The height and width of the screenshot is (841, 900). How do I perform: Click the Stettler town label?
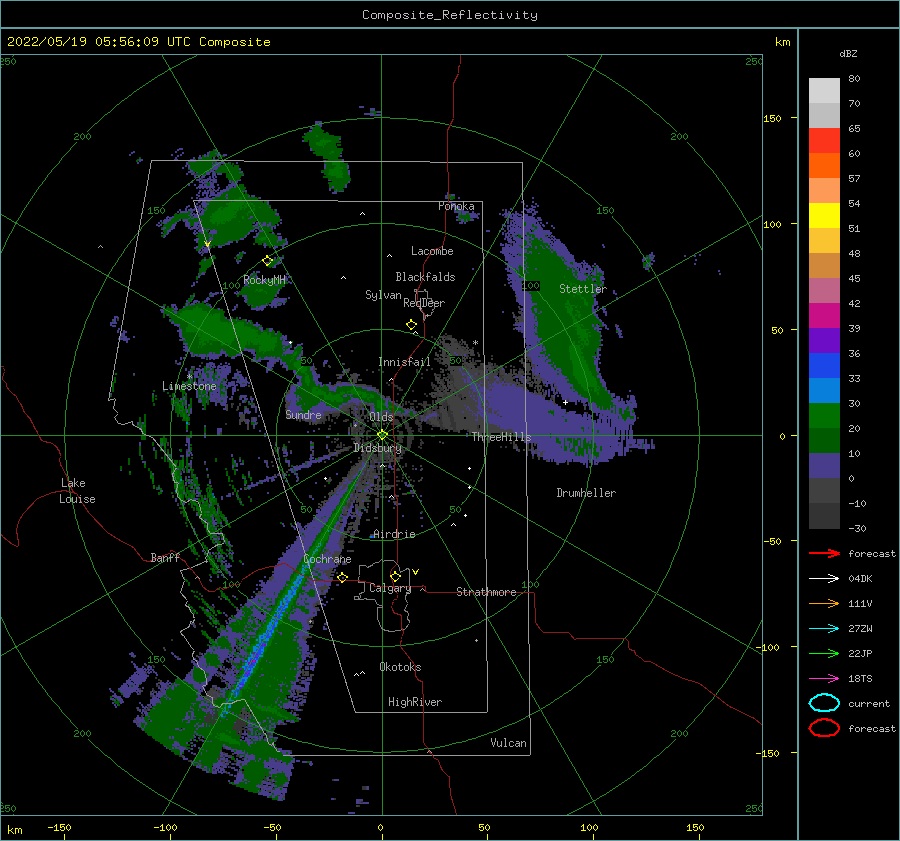[x=583, y=289]
